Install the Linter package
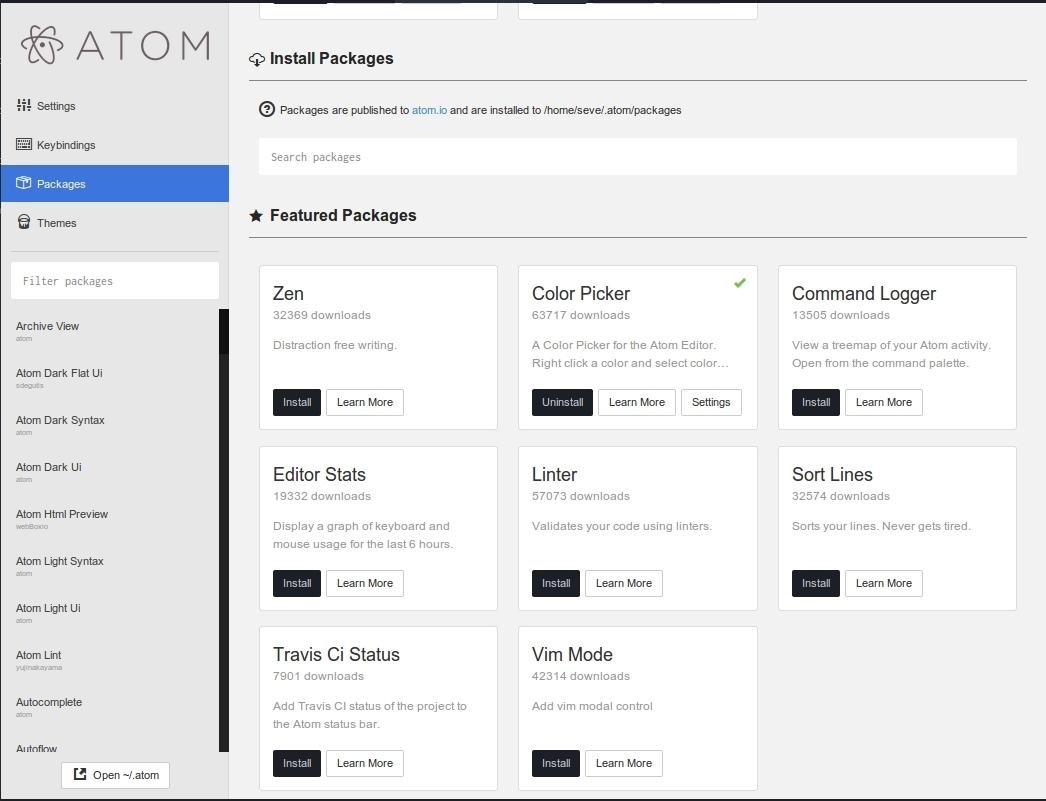This screenshot has width=1046, height=801. tap(556, 583)
